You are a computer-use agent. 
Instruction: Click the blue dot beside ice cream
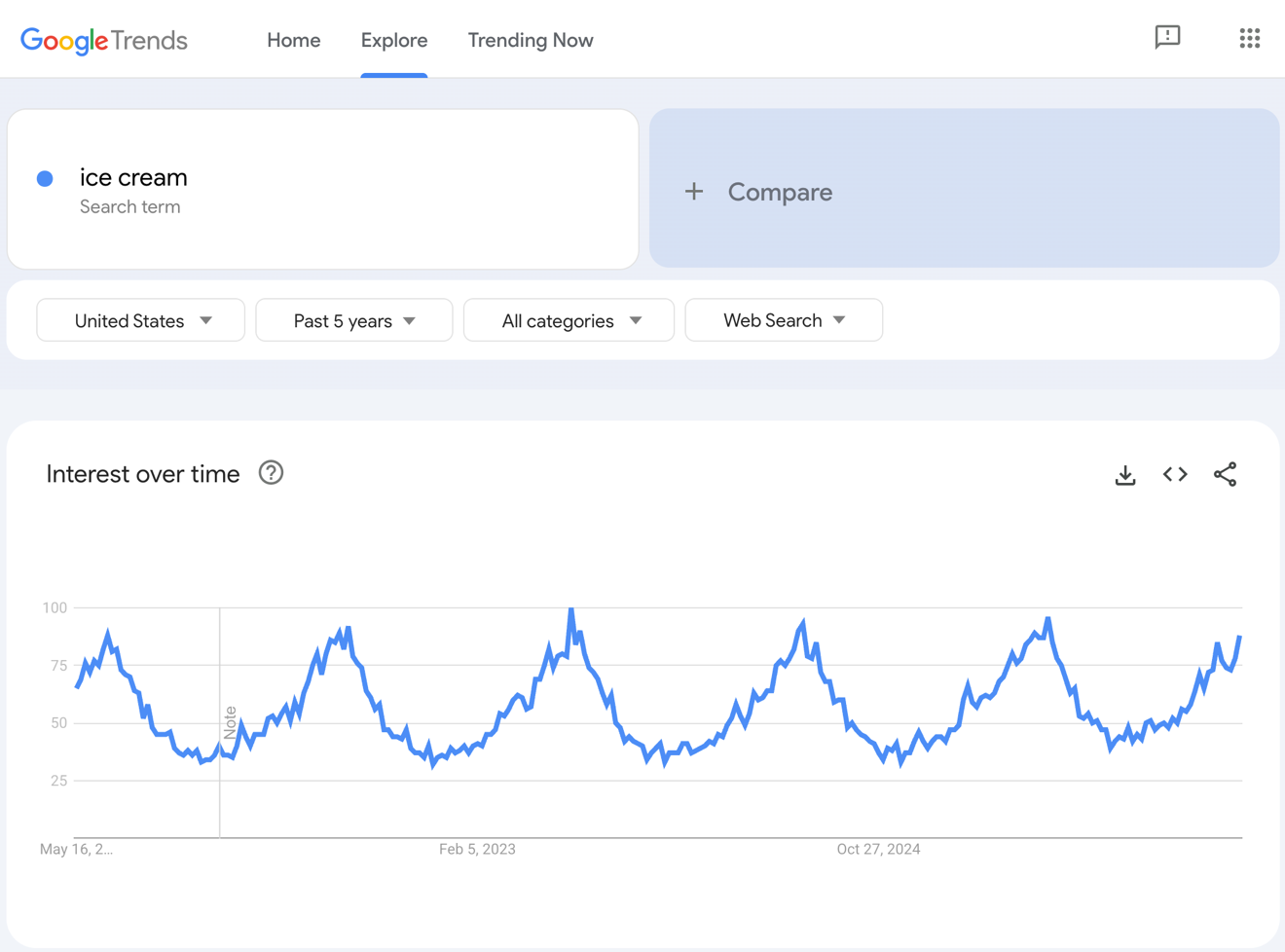pos(45,178)
